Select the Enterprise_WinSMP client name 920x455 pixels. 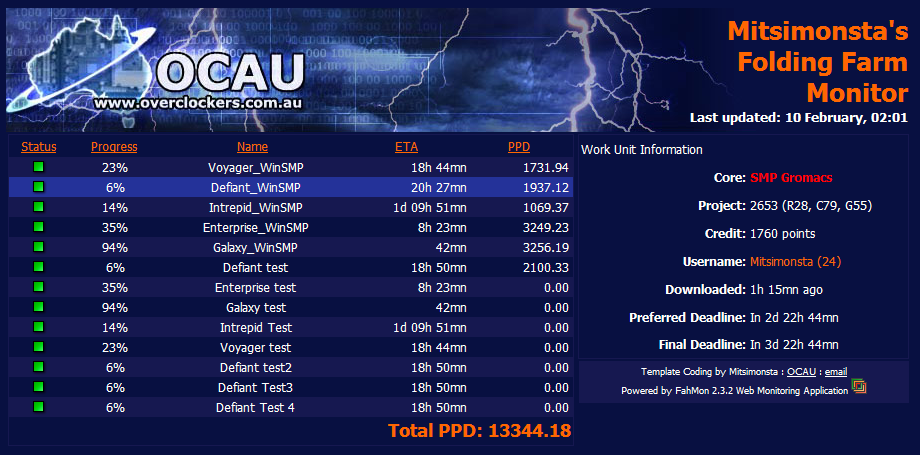point(256,228)
